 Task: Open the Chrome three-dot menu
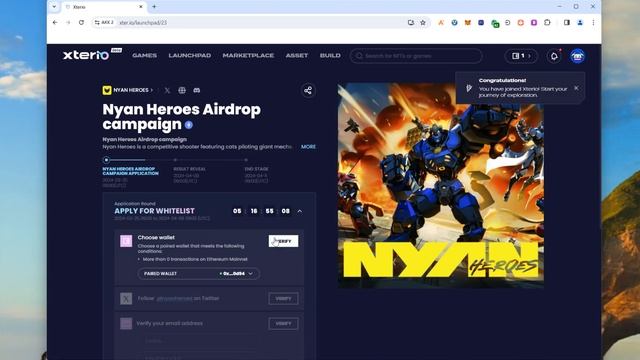[x=593, y=22]
